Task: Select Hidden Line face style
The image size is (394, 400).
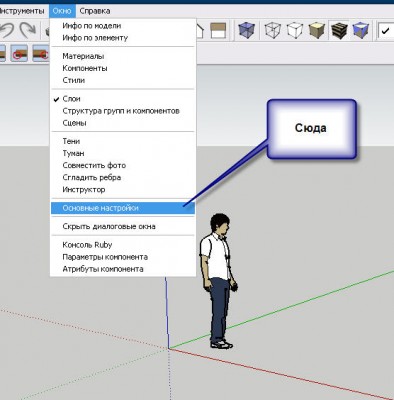Action: tap(295, 30)
